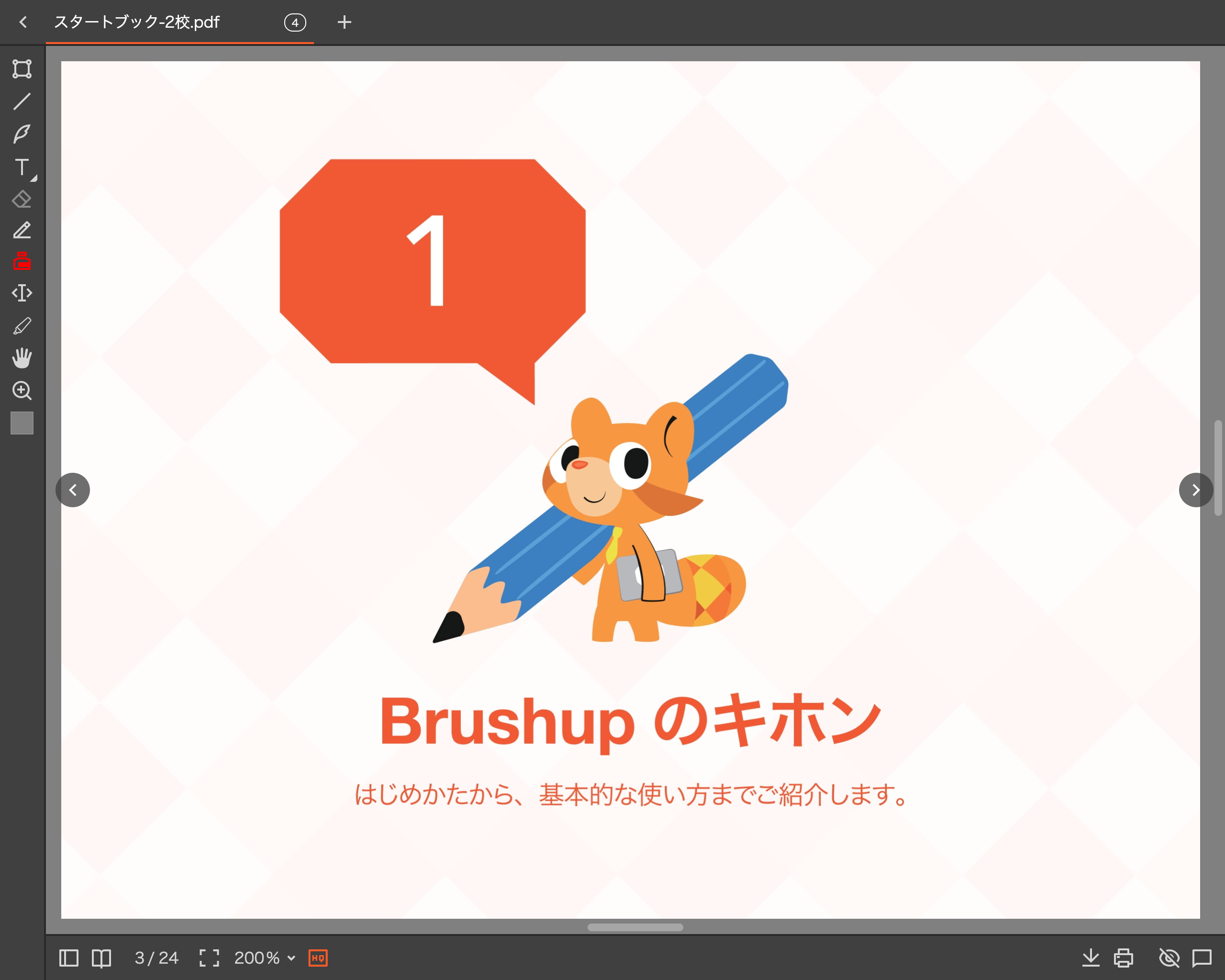Click the vertical scrollbar thumb
Screen dimensions: 1225x980
[x=1218, y=468]
